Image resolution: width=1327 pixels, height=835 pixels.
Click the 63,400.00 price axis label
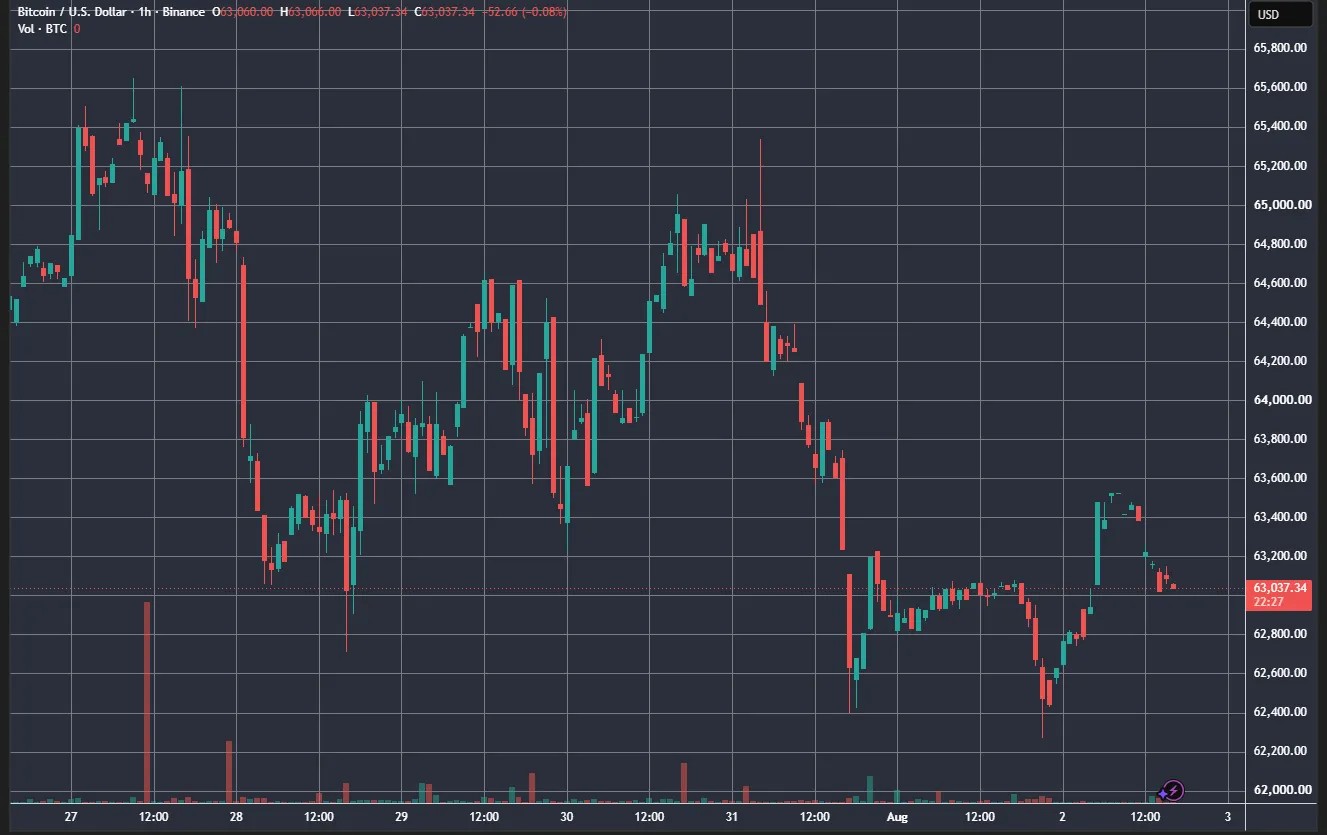point(1281,517)
